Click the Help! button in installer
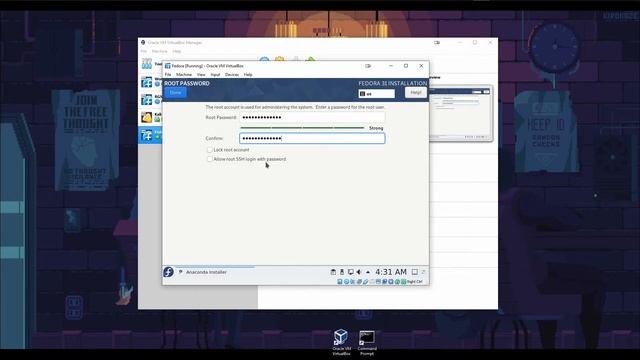The width and height of the screenshot is (640, 360). tap(416, 92)
